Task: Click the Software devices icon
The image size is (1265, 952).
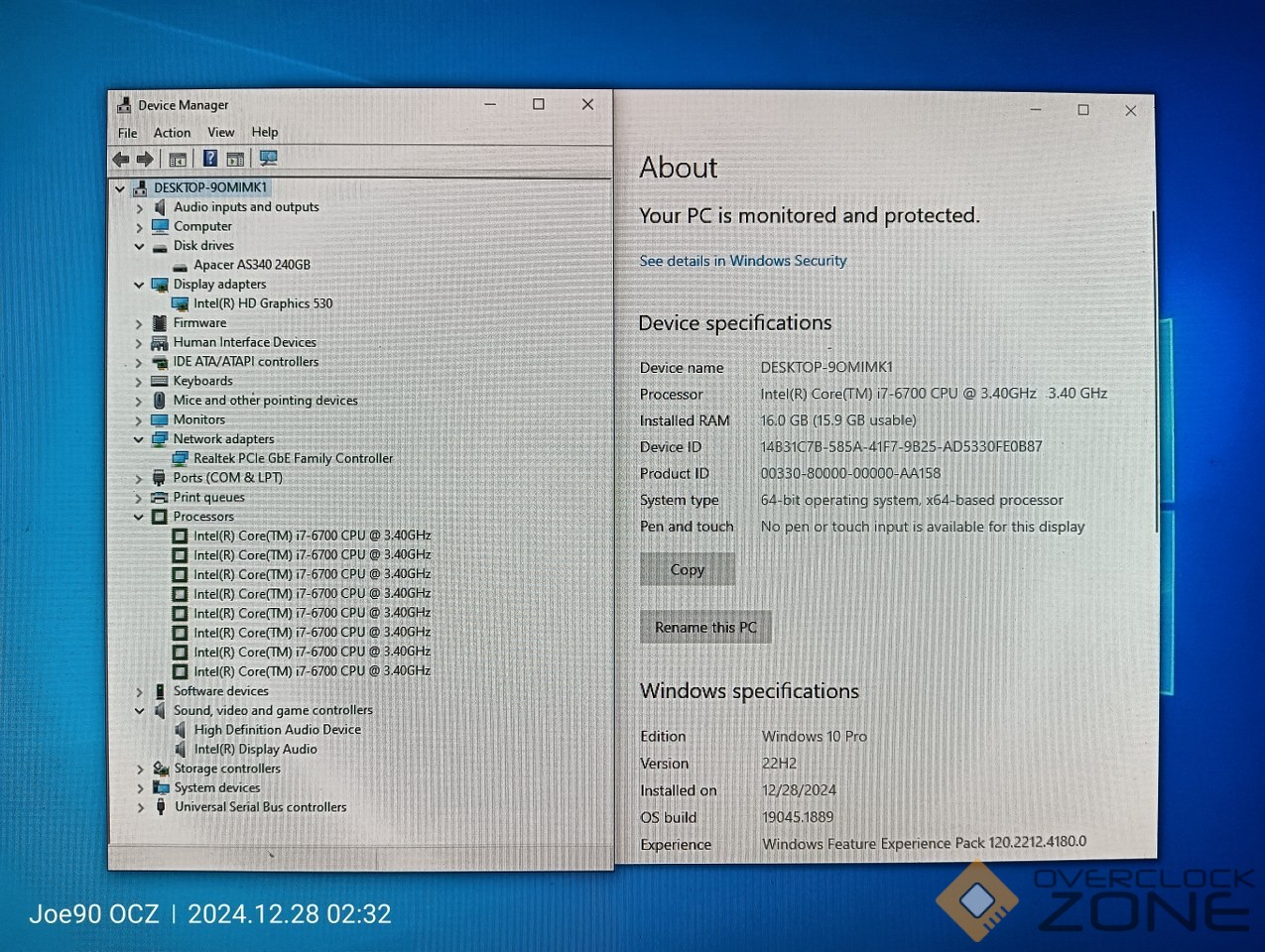Action: coord(160,691)
